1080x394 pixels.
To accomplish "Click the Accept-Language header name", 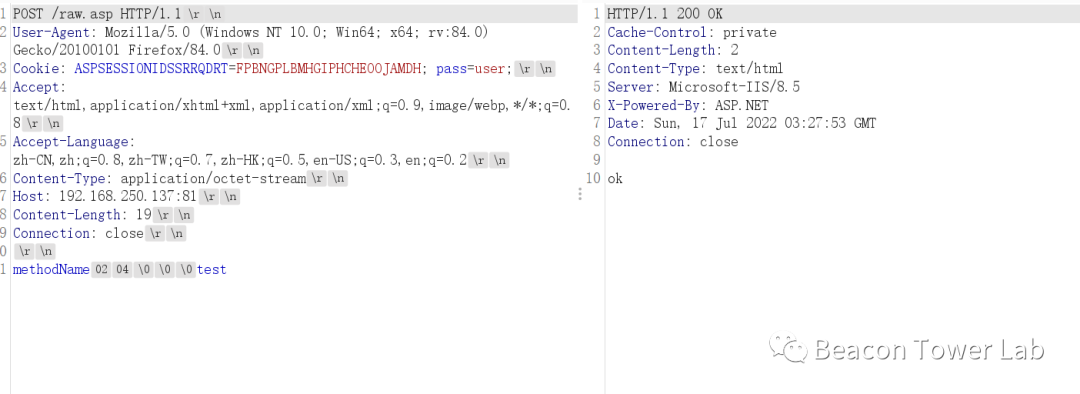I will coord(70,141).
